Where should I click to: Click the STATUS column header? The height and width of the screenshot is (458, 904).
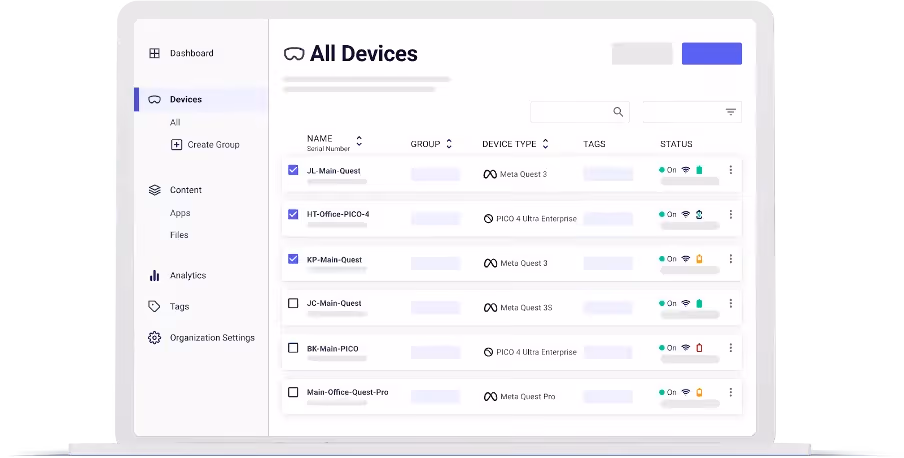[x=676, y=144]
